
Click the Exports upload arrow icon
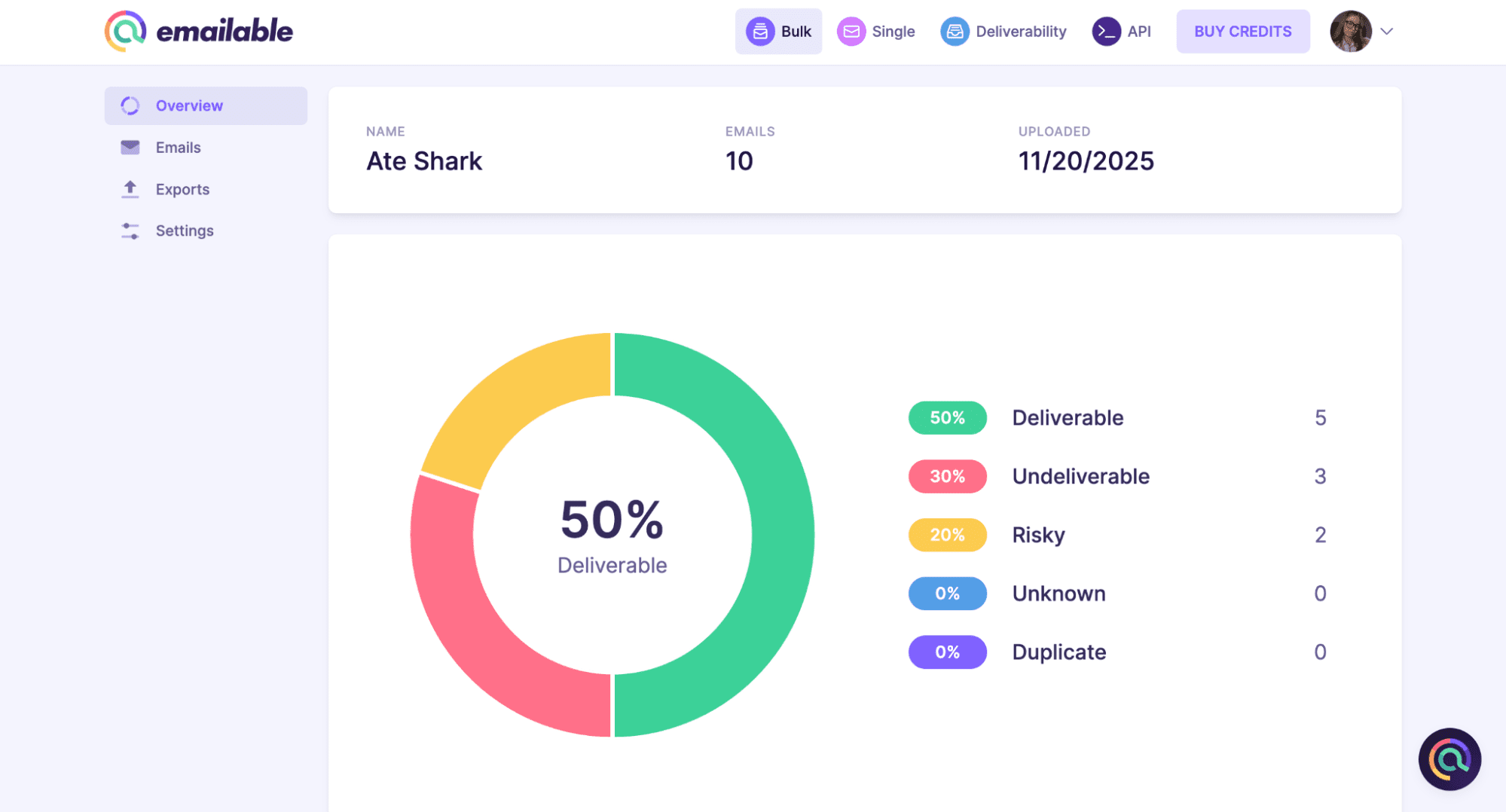click(130, 189)
